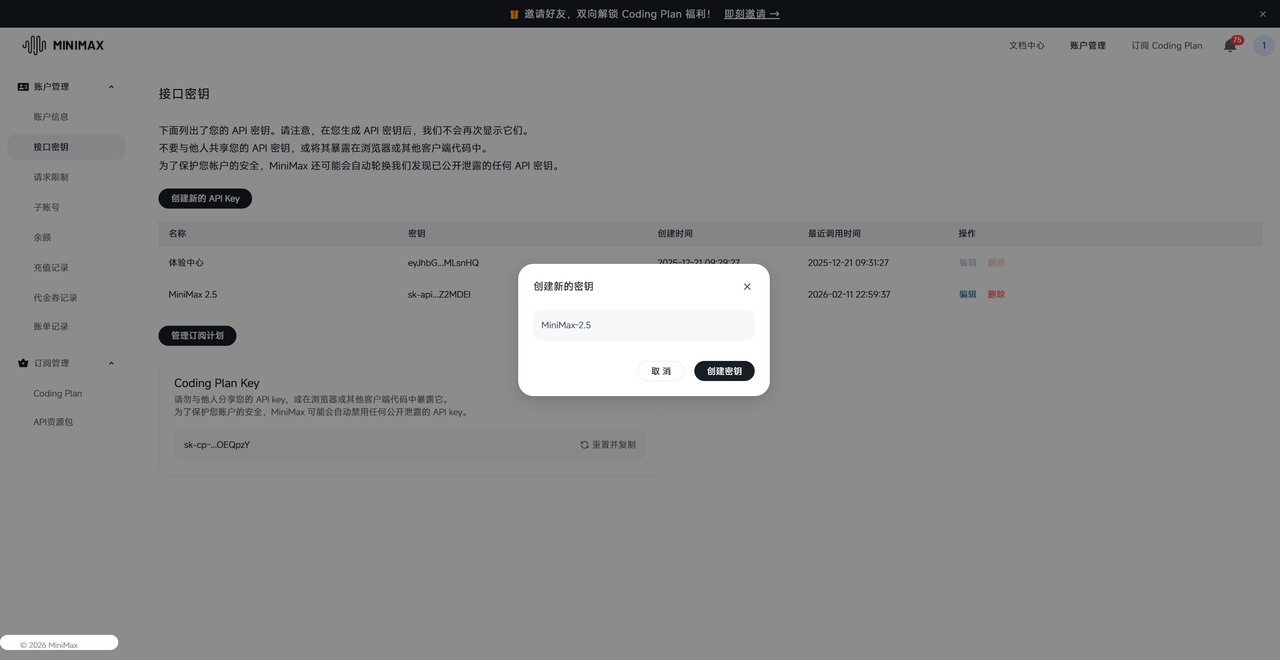Close the create new key dialog
1280x660 pixels.
click(747, 286)
